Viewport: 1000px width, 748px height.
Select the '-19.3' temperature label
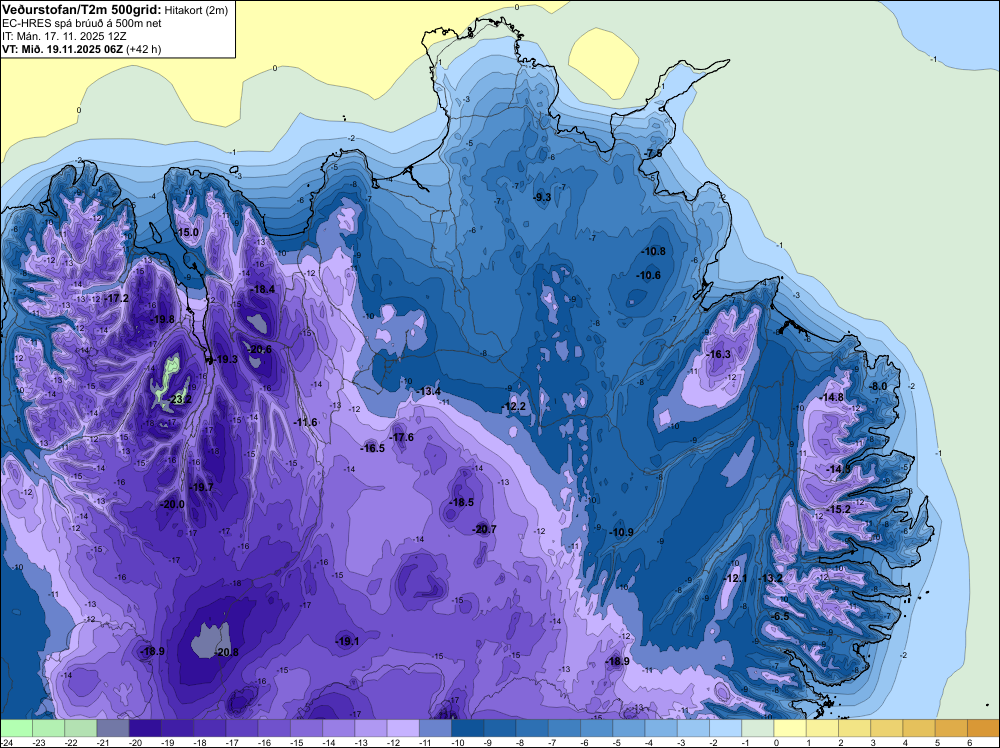(225, 360)
